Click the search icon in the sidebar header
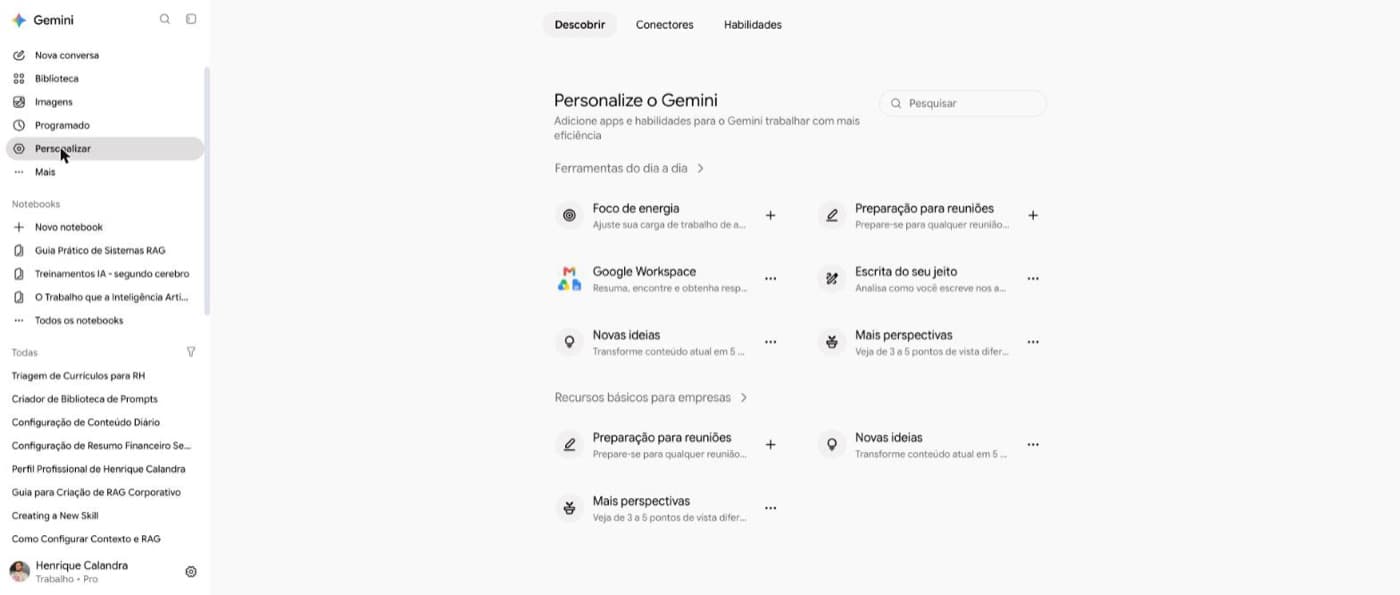Image resolution: width=1400 pixels, height=595 pixels. (165, 19)
